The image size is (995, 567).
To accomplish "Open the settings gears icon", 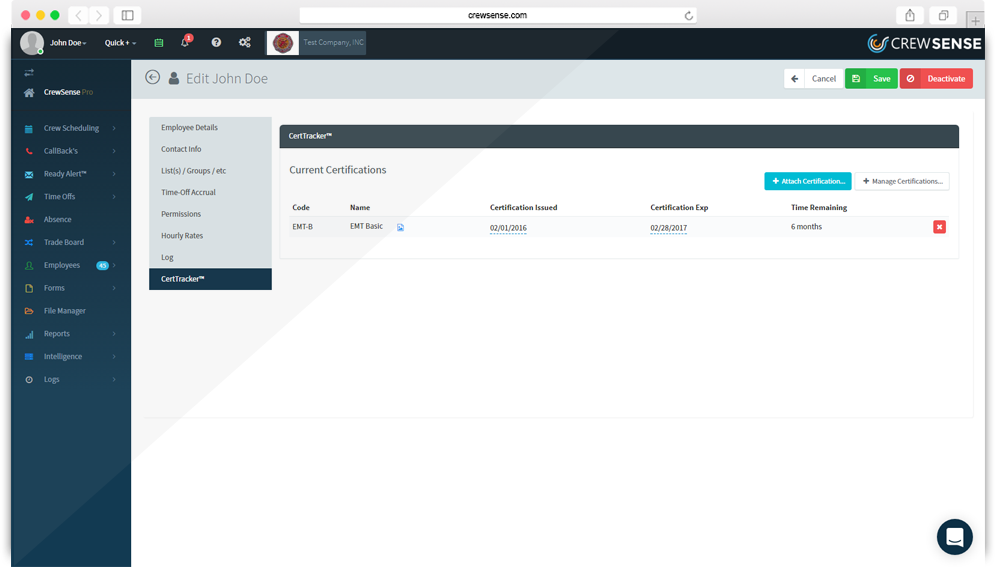I will pos(245,42).
